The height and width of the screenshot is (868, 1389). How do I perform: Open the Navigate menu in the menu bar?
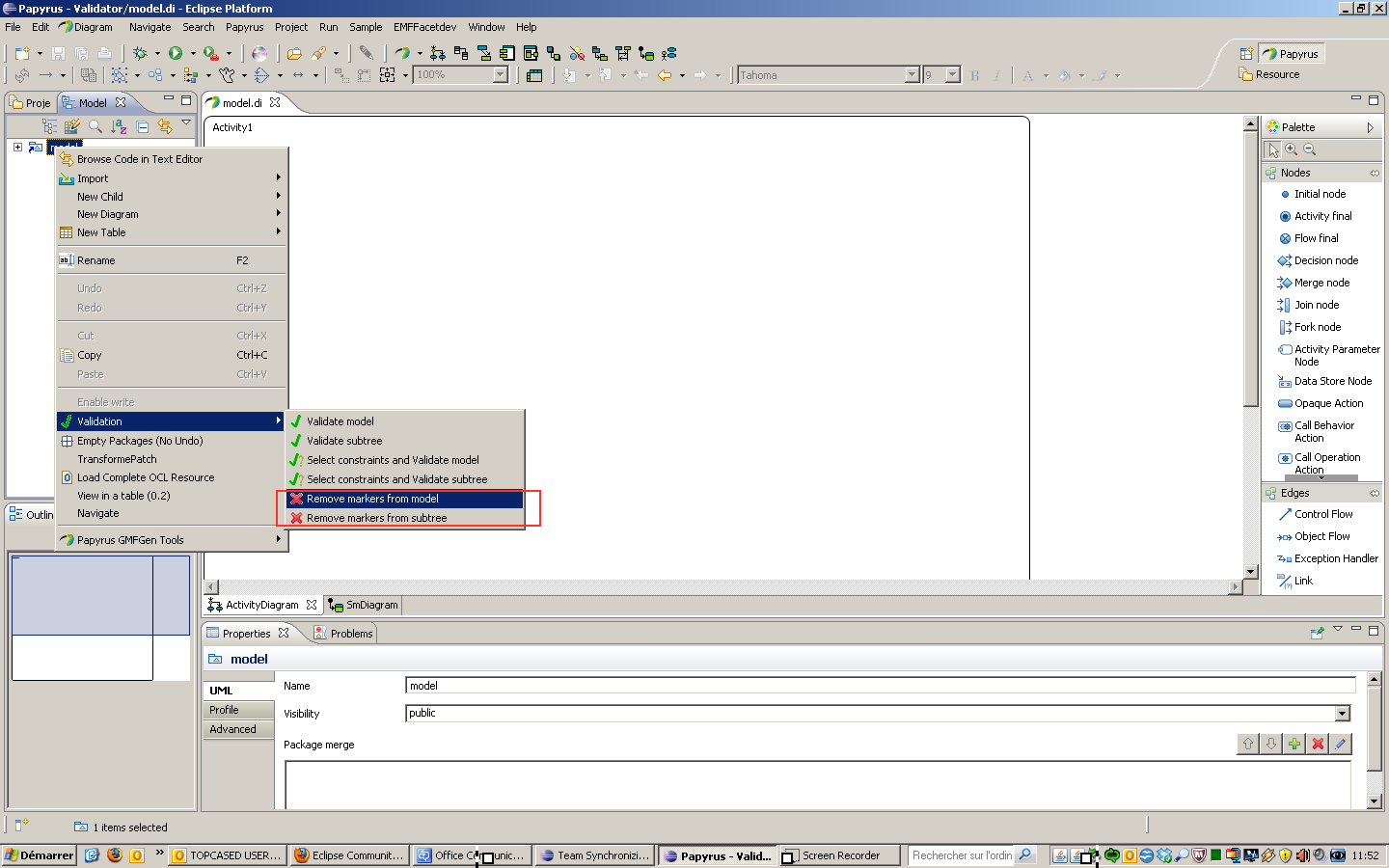coord(150,27)
